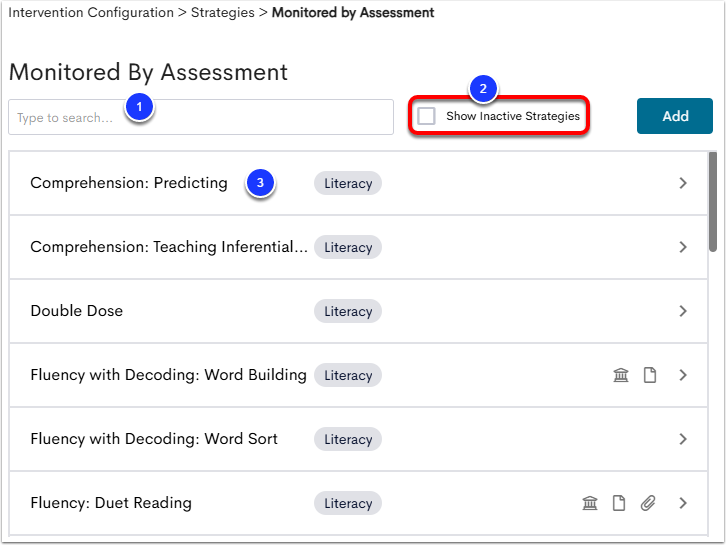The height and width of the screenshot is (545, 726).
Task: Expand Comprehension: Teaching Inferential row chevron
Action: tap(683, 247)
